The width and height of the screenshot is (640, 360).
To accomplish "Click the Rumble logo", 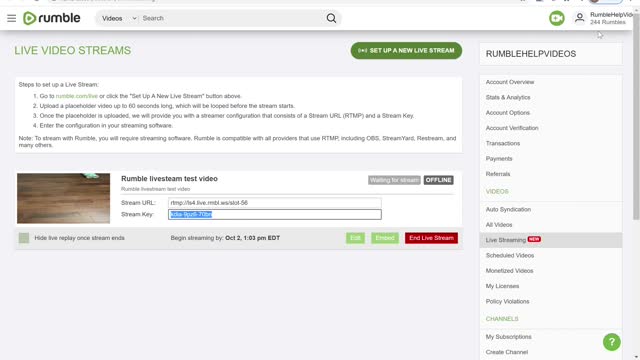I will pos(52,18).
